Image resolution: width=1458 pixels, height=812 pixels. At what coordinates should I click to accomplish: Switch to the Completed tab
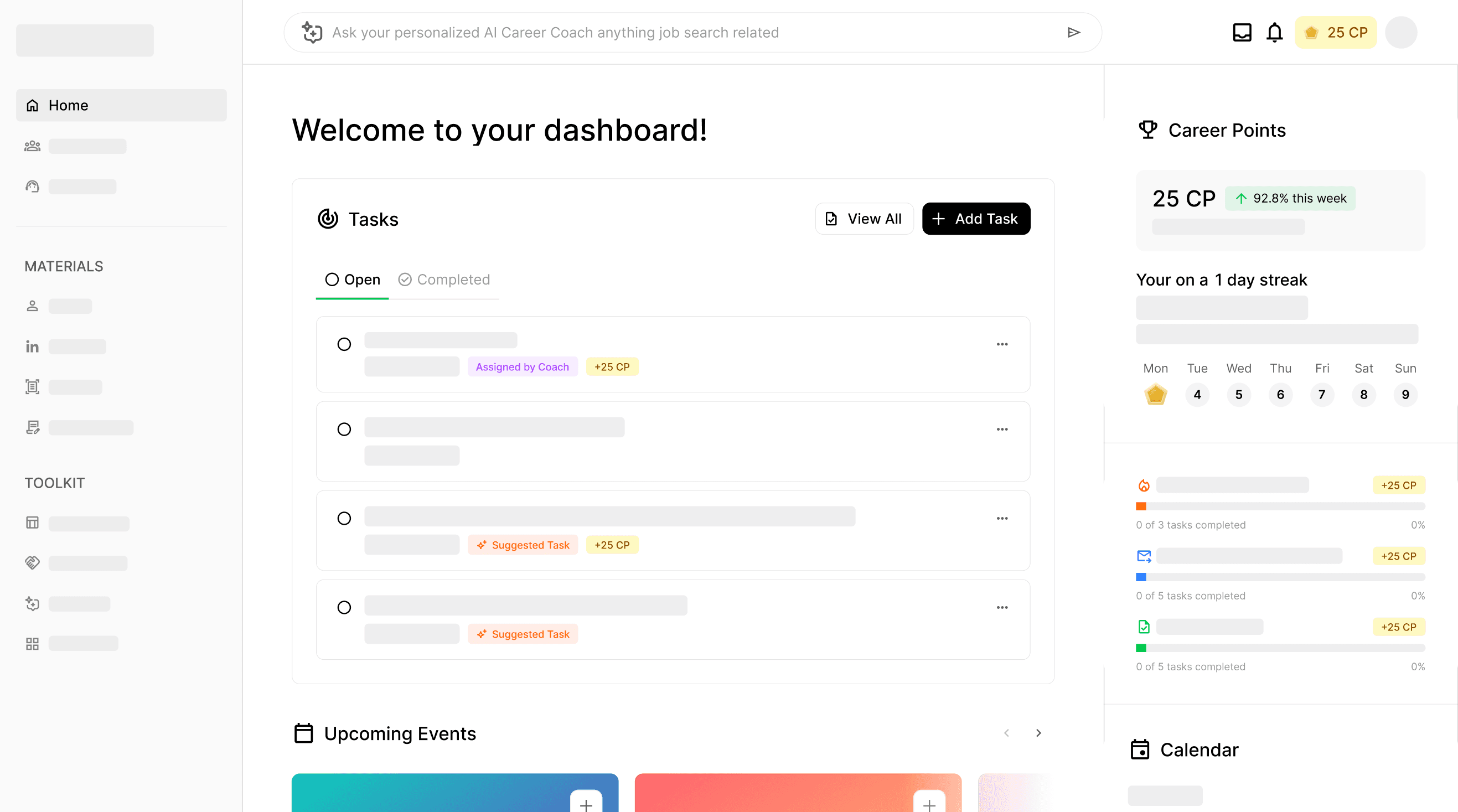point(444,279)
